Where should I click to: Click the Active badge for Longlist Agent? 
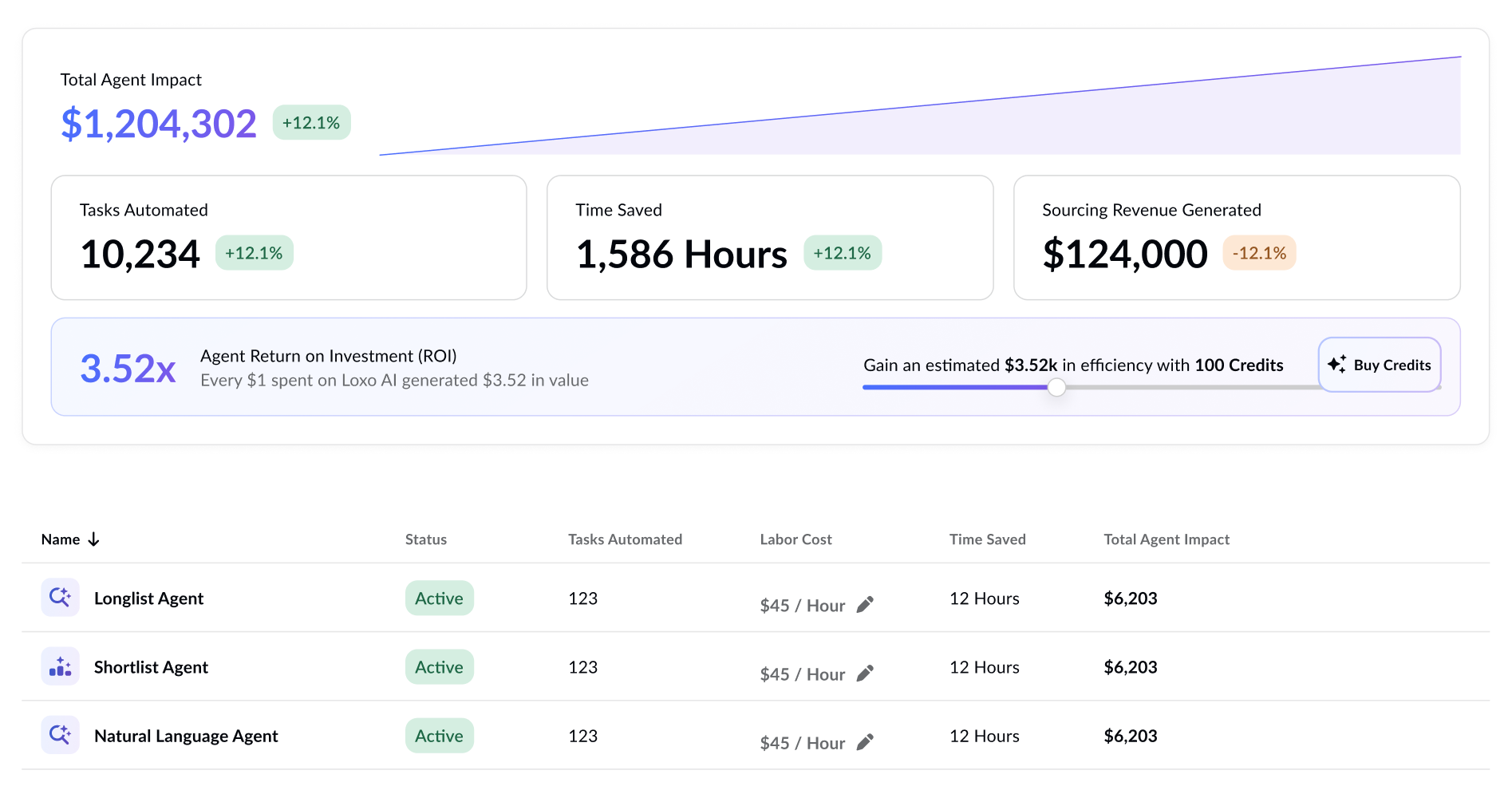(440, 598)
